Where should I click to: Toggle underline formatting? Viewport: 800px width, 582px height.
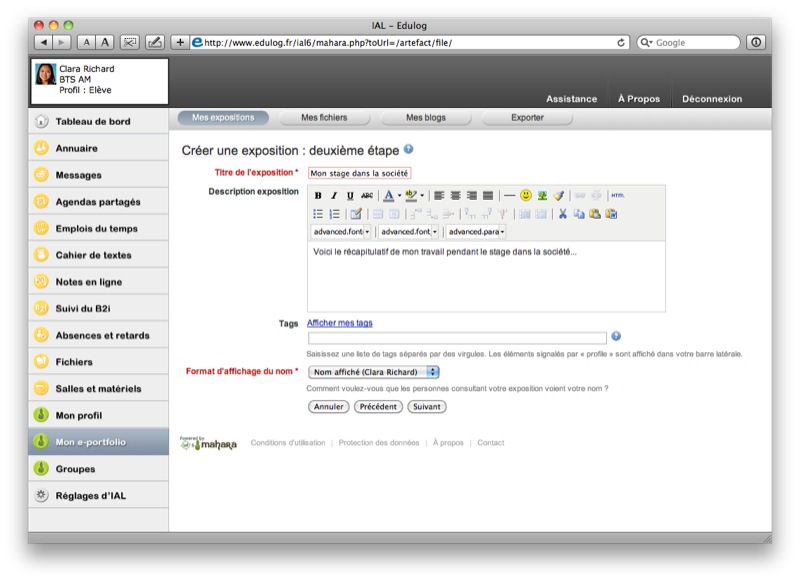click(x=350, y=196)
